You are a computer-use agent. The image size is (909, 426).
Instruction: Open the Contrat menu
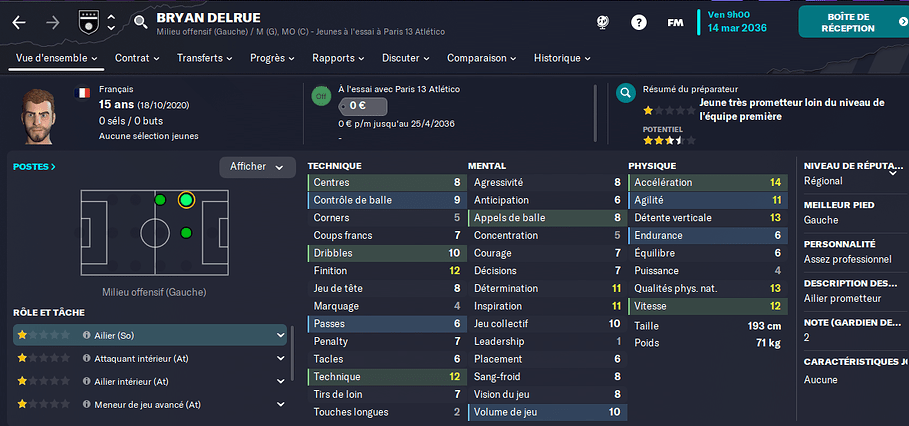tap(137, 58)
